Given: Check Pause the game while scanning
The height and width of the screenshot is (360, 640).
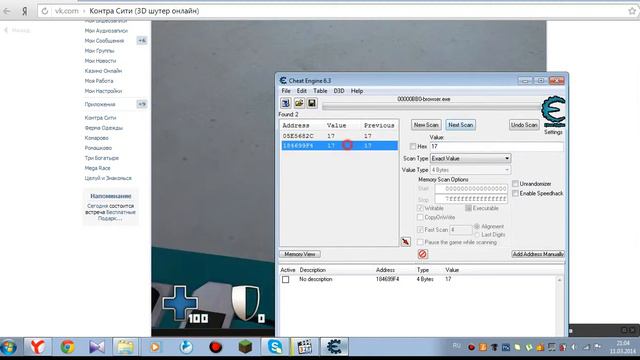Looking at the screenshot, I should point(420,242).
